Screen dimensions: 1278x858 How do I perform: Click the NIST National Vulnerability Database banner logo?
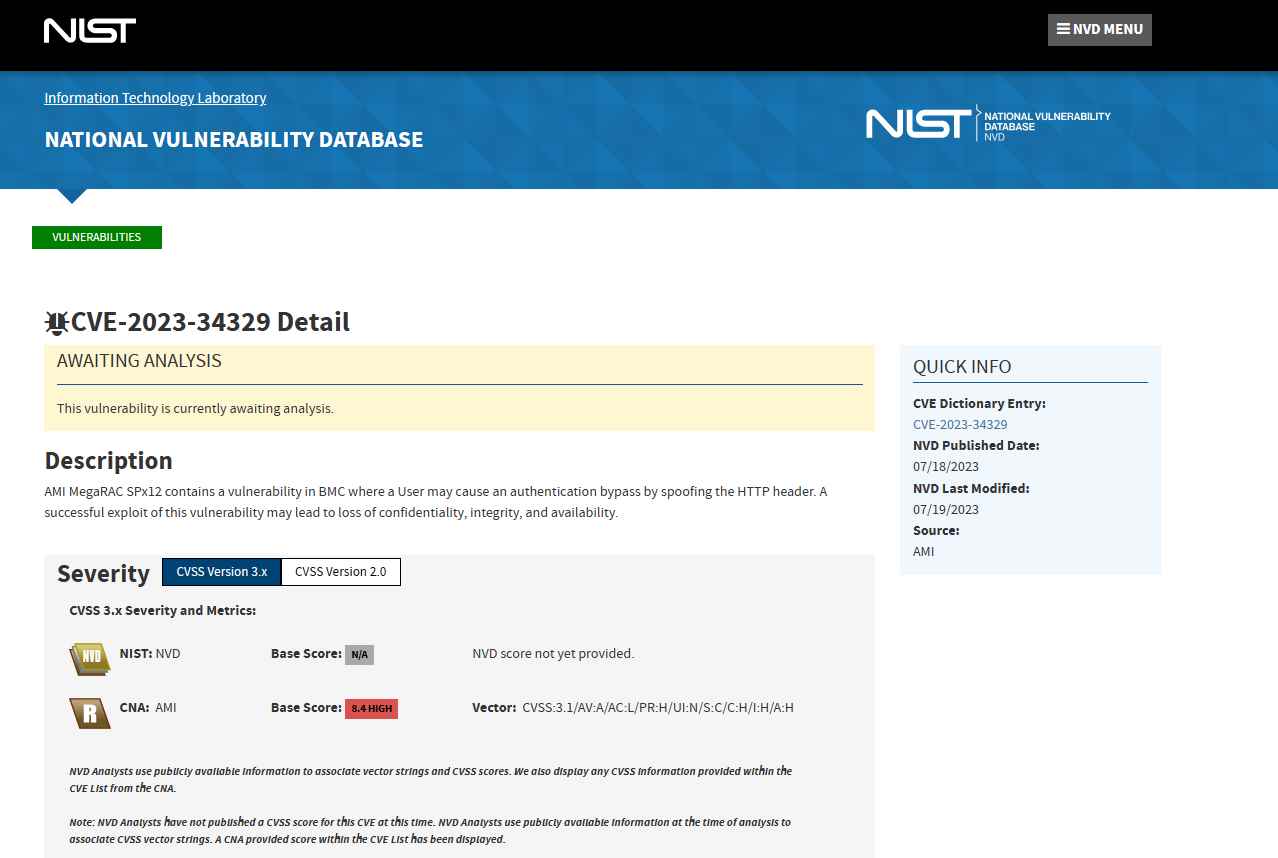tap(988, 124)
